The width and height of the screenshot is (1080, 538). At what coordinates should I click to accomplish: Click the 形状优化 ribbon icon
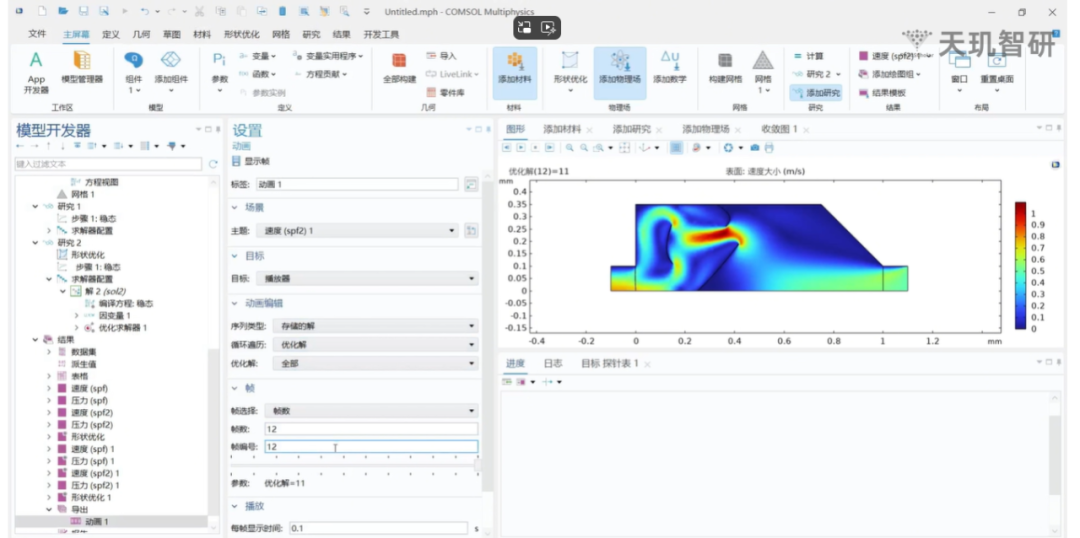point(570,72)
